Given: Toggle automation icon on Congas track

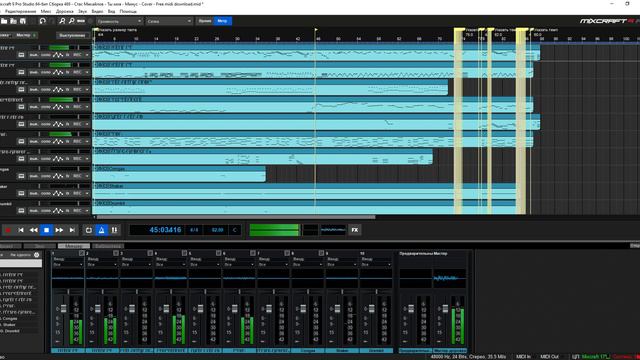Looking at the screenshot, I should (58, 176).
